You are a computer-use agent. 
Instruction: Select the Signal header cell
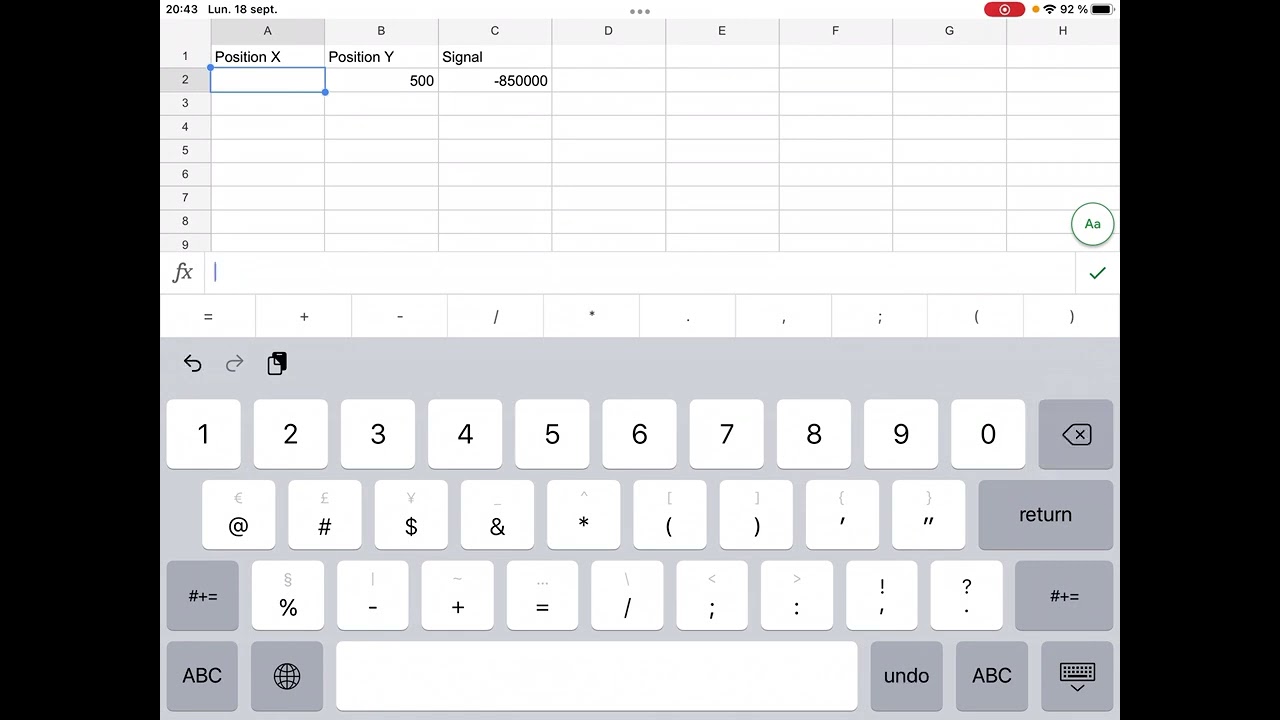tap(494, 57)
